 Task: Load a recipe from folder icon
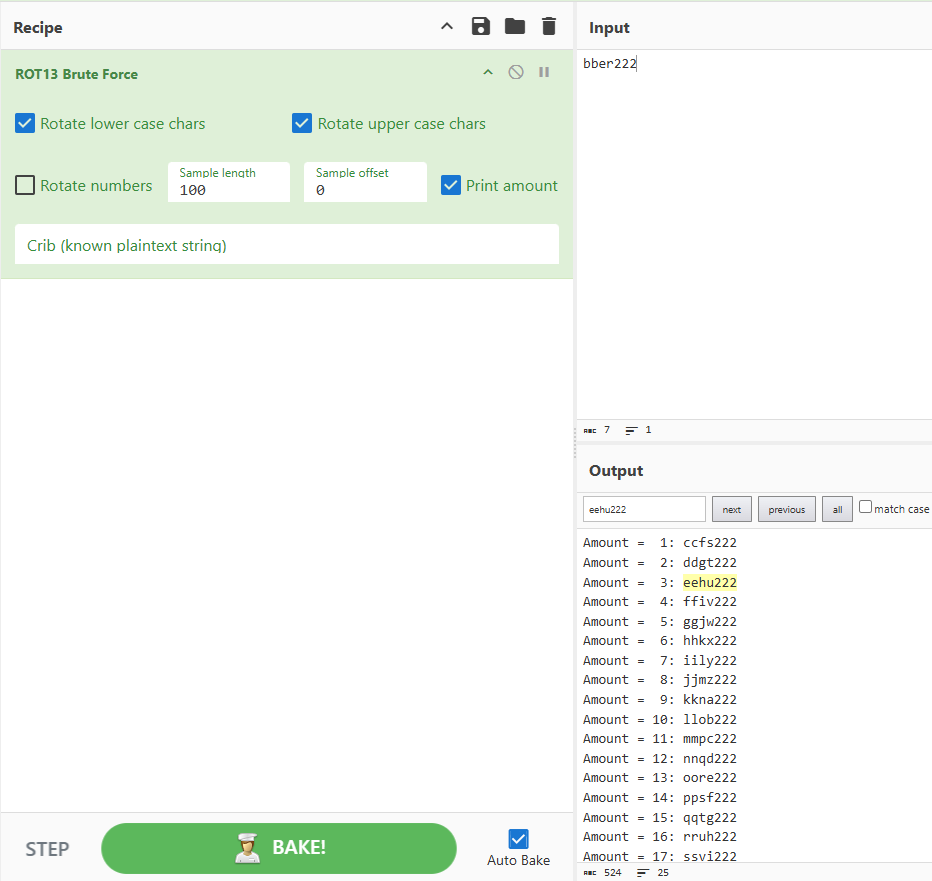515,26
